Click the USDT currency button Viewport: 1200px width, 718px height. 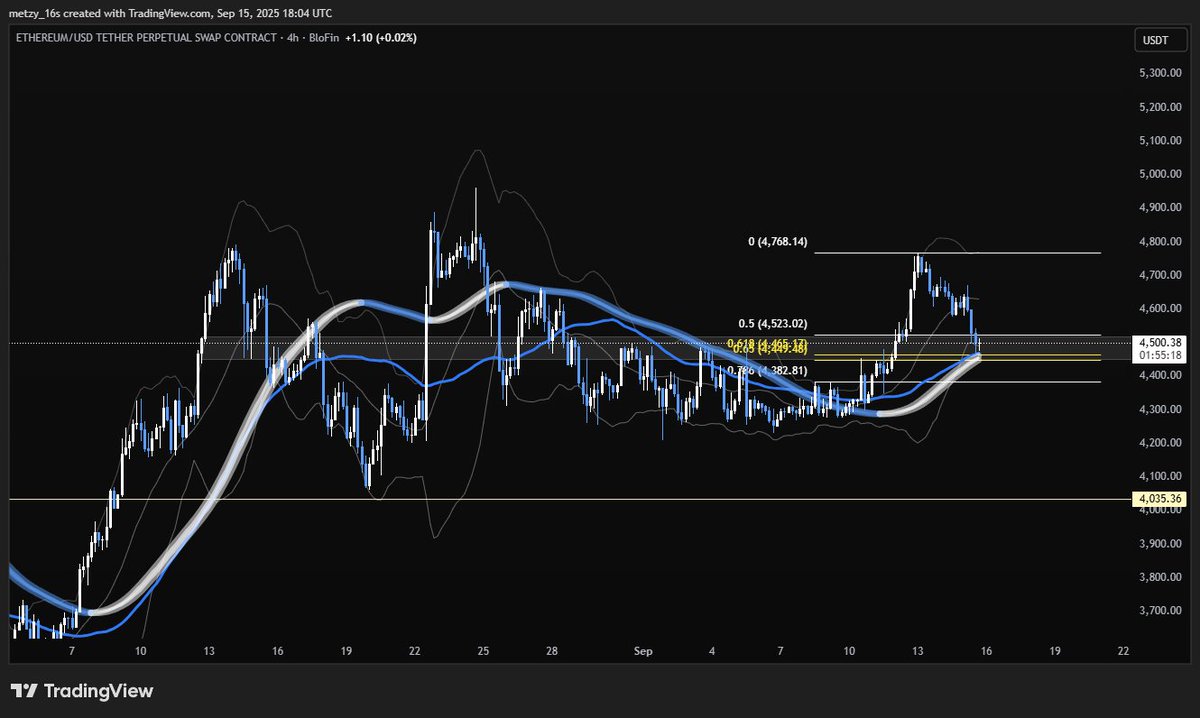click(x=1160, y=40)
